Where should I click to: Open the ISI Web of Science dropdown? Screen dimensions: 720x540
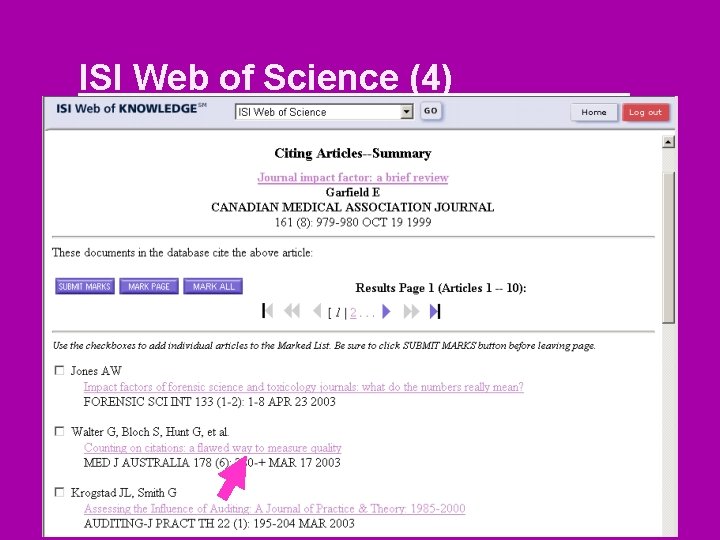[x=406, y=112]
